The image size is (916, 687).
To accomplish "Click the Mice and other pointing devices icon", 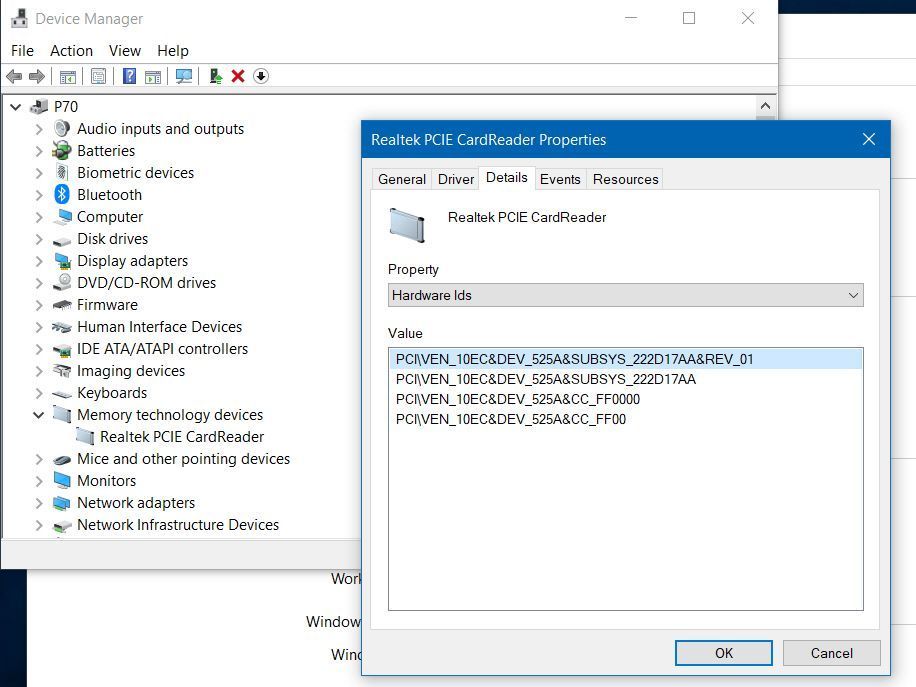I will pos(62,460).
